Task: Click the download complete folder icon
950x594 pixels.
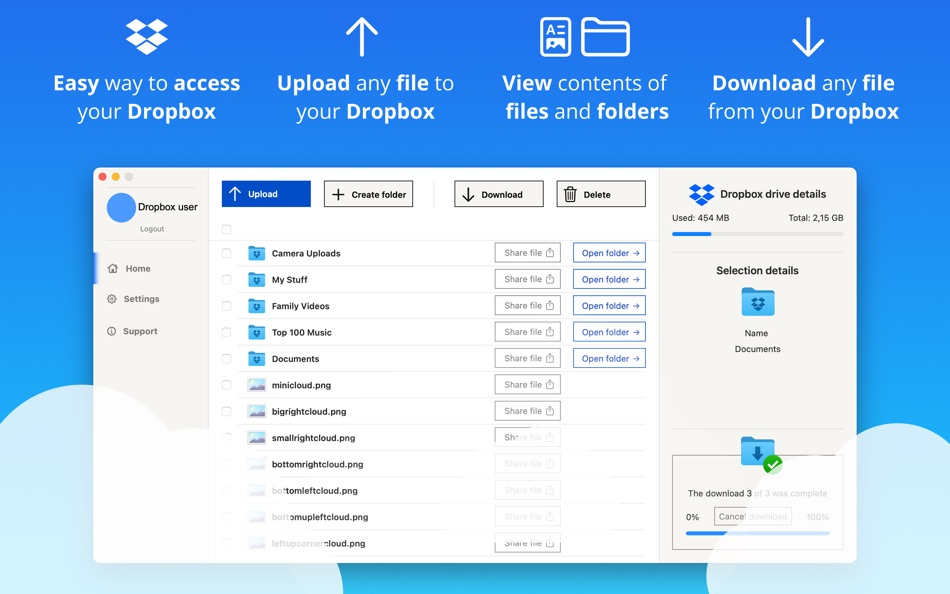Action: [760, 454]
